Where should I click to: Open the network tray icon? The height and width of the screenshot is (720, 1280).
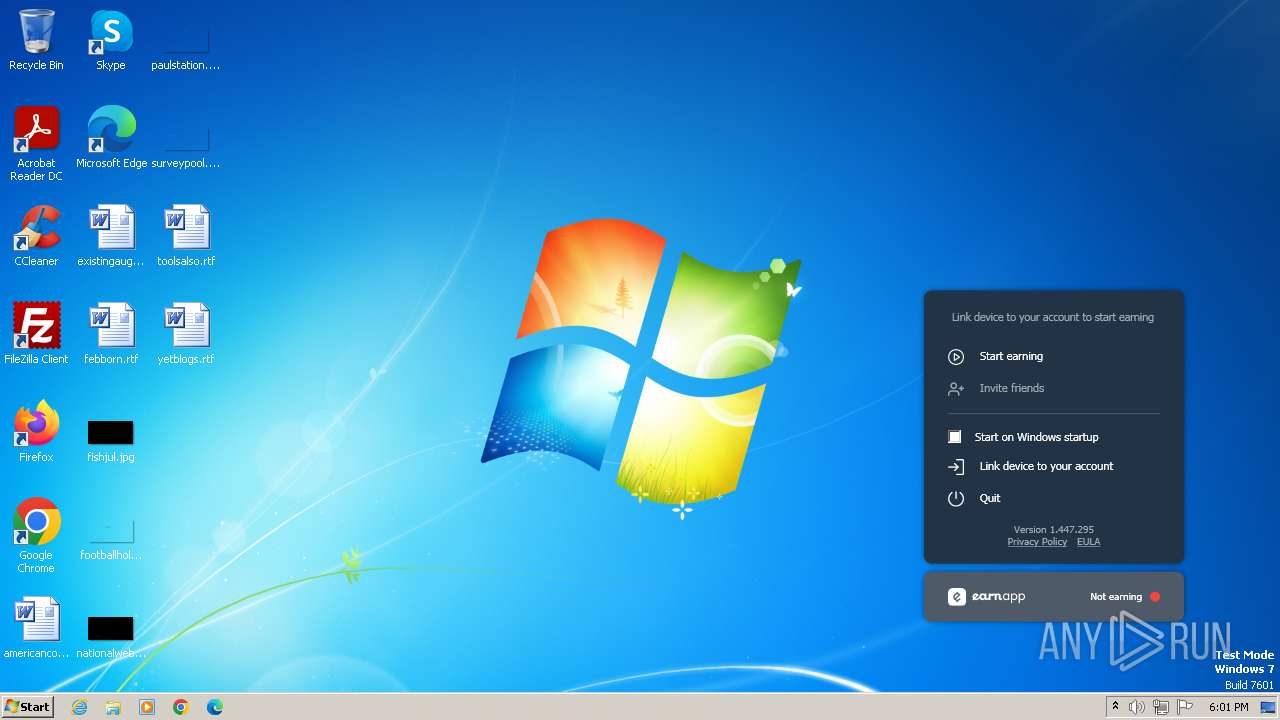point(1161,707)
